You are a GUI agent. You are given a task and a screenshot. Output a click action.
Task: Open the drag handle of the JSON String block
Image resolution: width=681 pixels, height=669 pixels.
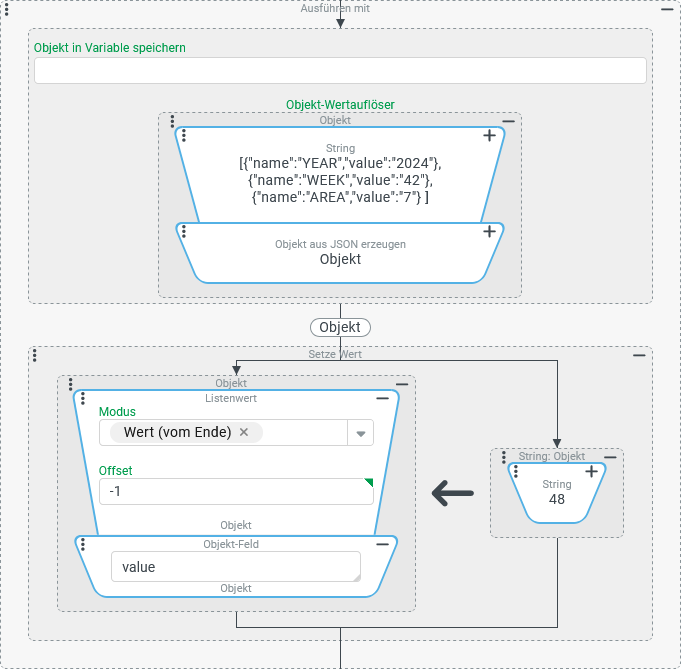184,136
